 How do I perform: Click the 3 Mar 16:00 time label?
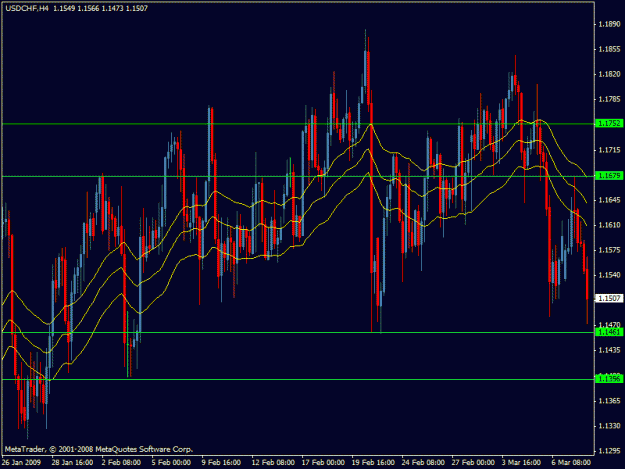521,462
